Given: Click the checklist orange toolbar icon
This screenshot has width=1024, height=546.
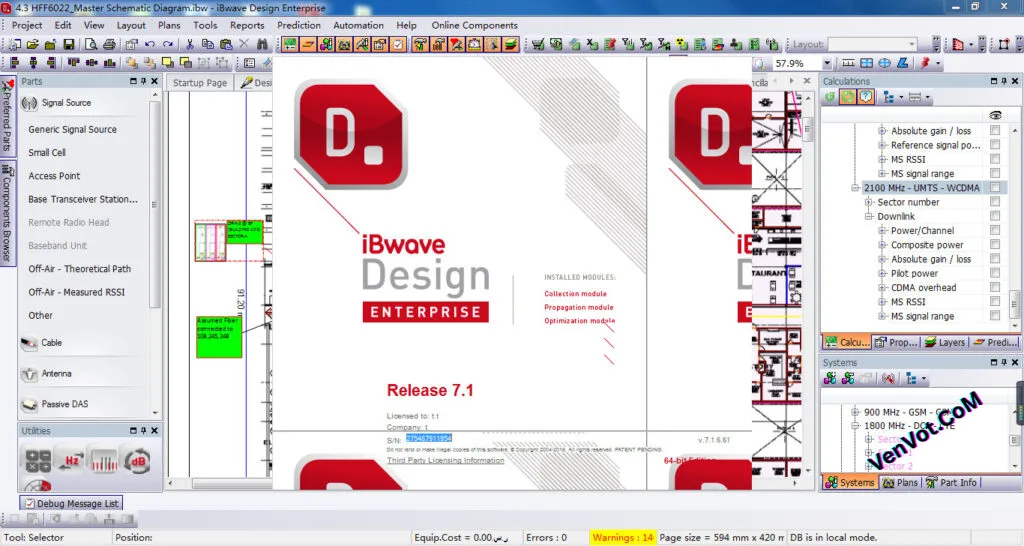Looking at the screenshot, I should (x=398, y=44).
